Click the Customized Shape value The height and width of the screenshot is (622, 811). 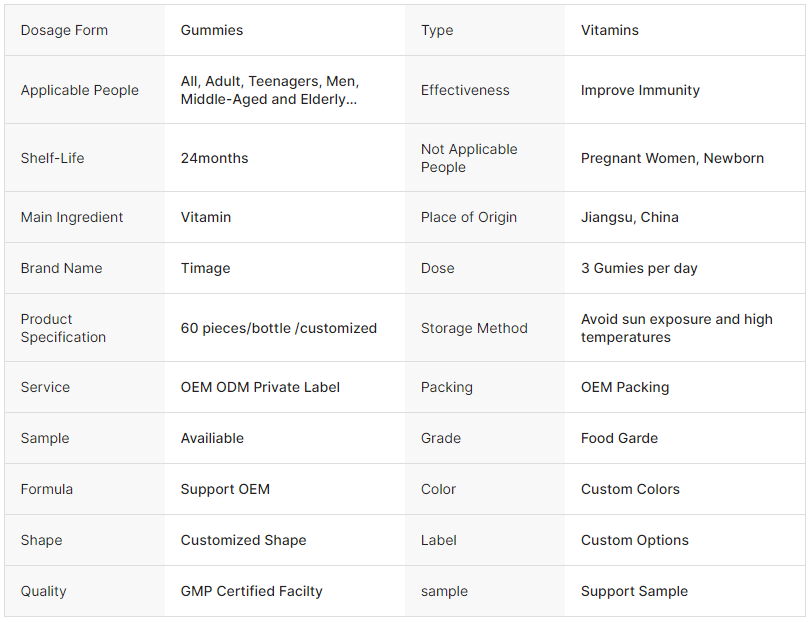tap(243, 540)
